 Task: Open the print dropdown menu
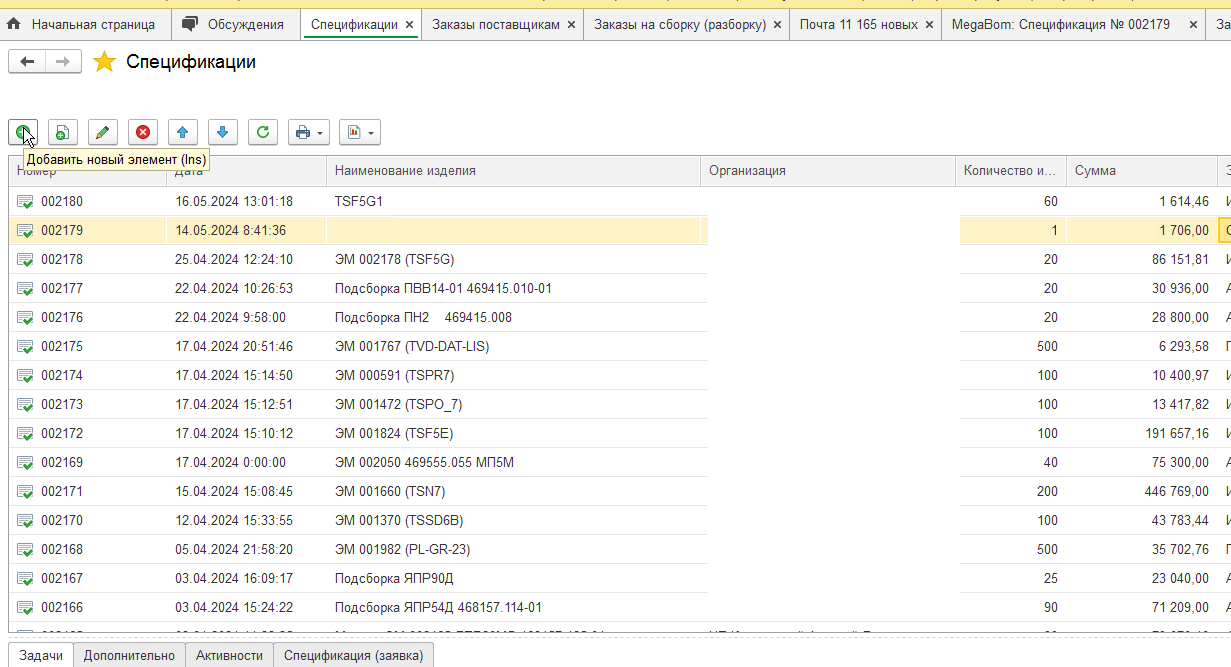[309, 132]
